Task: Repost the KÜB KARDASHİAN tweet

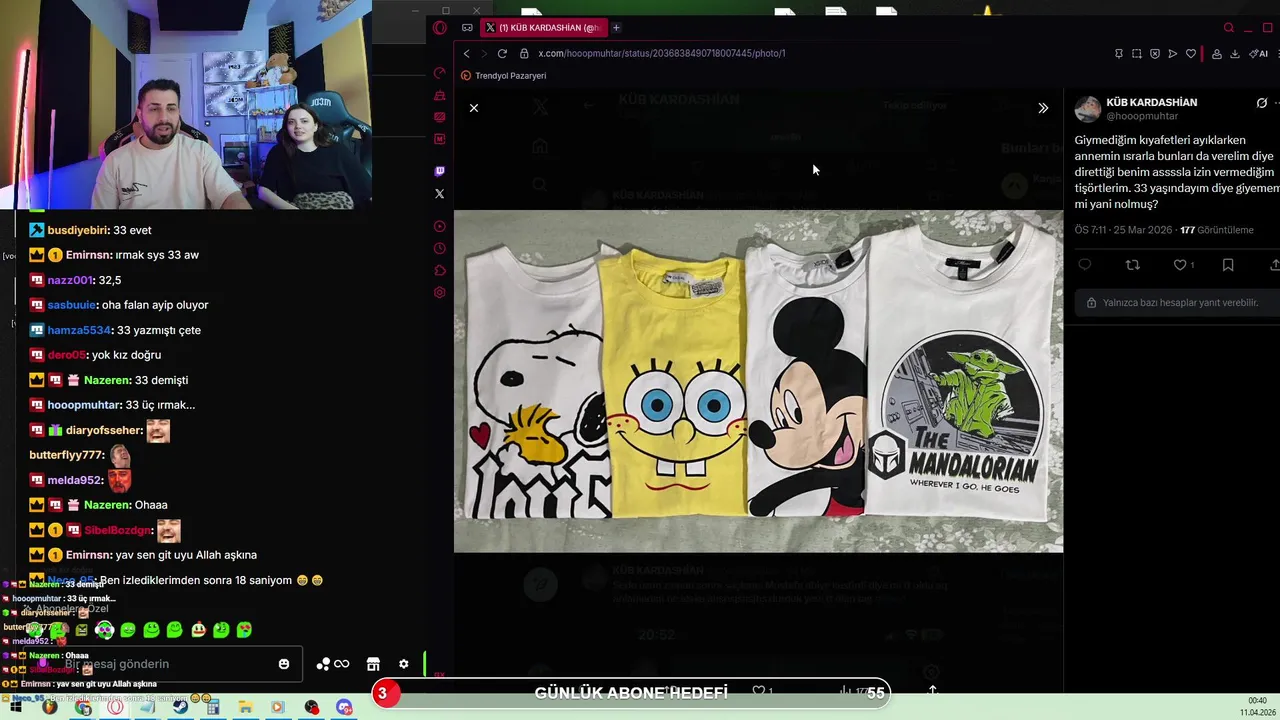Action: 1133,265
